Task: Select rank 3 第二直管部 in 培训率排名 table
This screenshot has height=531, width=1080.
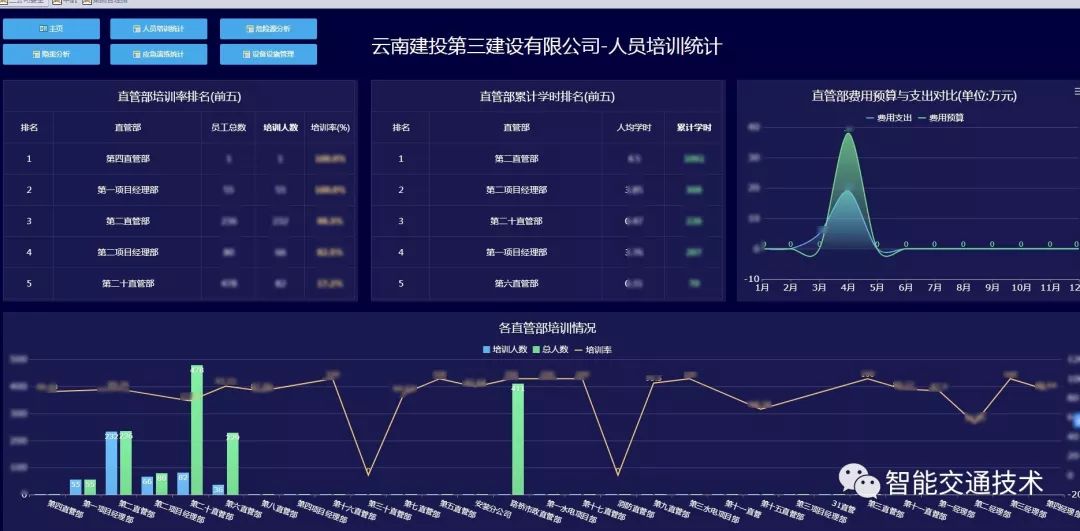Action: click(180, 221)
